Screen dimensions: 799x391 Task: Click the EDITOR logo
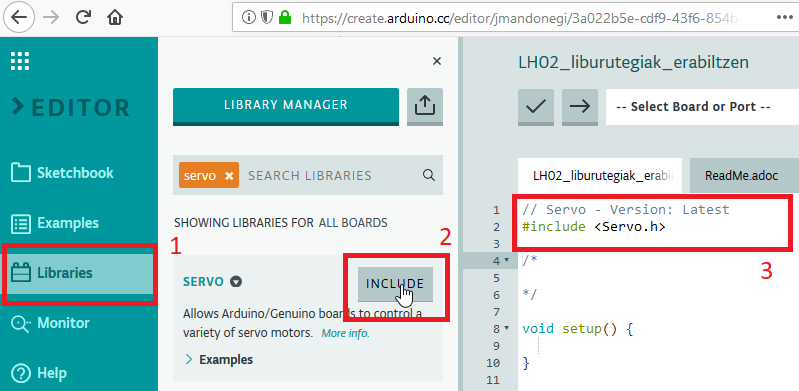(x=71, y=108)
